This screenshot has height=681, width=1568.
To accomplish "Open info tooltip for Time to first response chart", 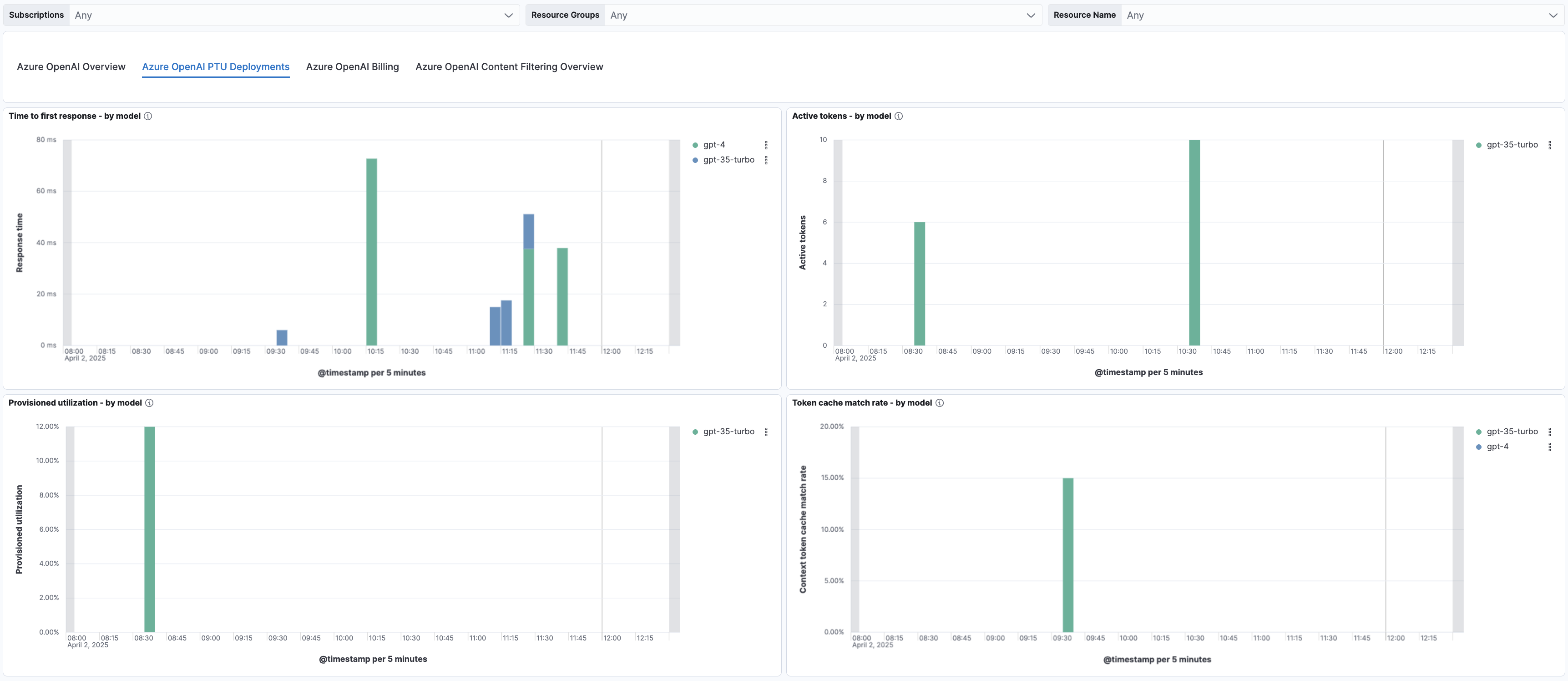I will 148,116.
